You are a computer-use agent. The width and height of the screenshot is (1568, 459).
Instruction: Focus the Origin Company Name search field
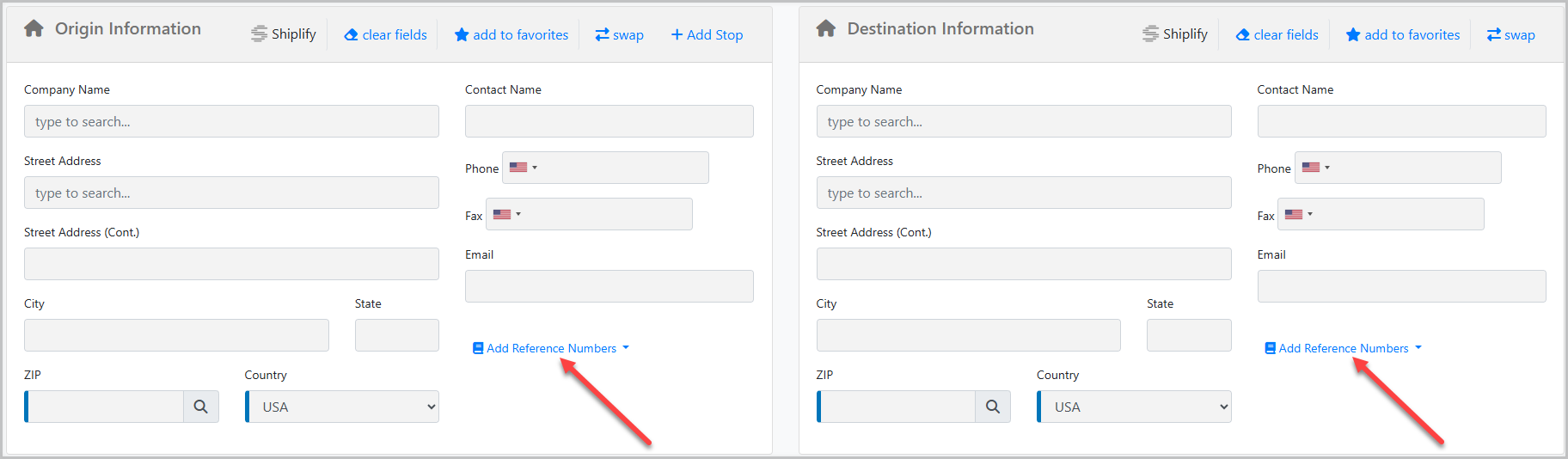231,121
